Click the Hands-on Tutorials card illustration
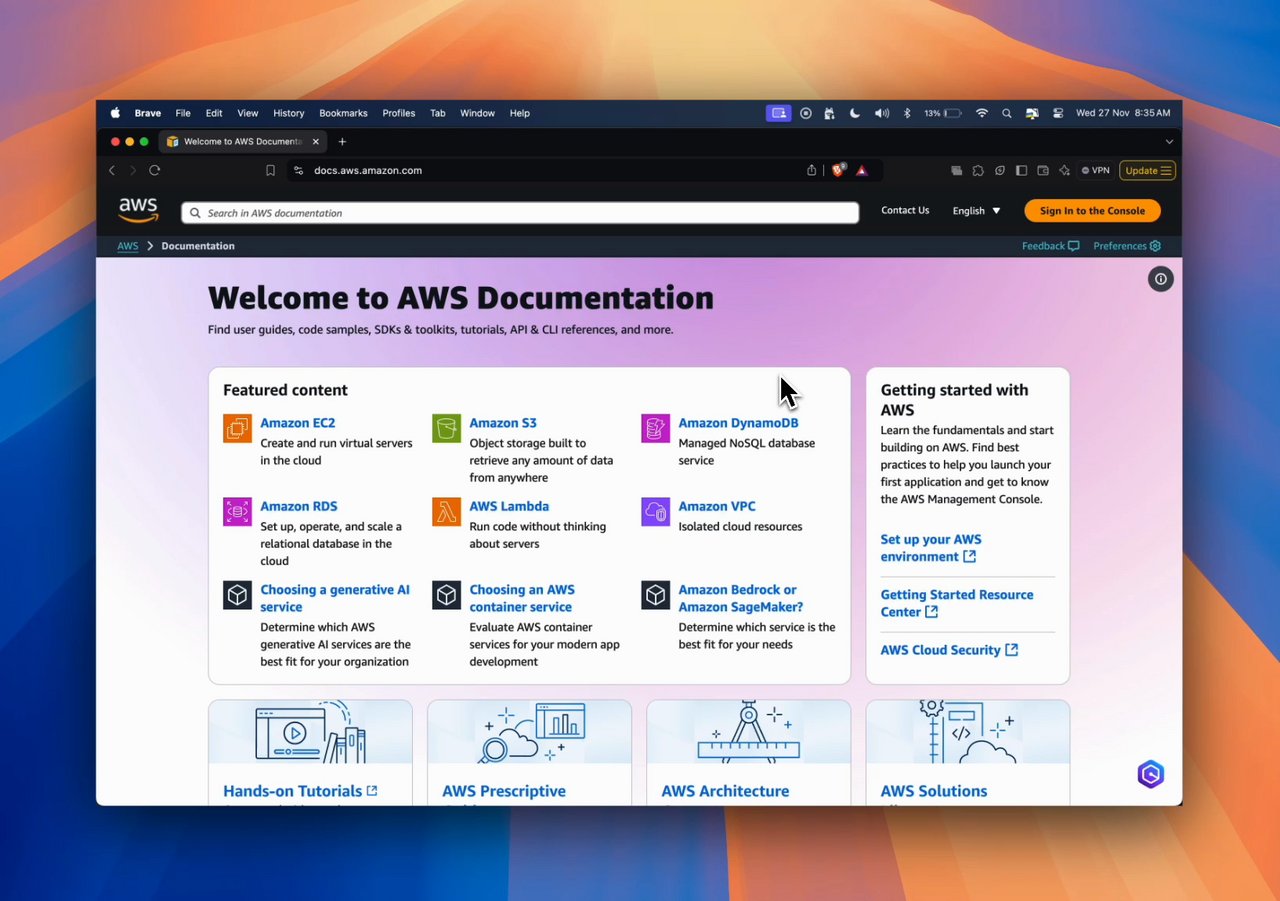 (x=310, y=732)
